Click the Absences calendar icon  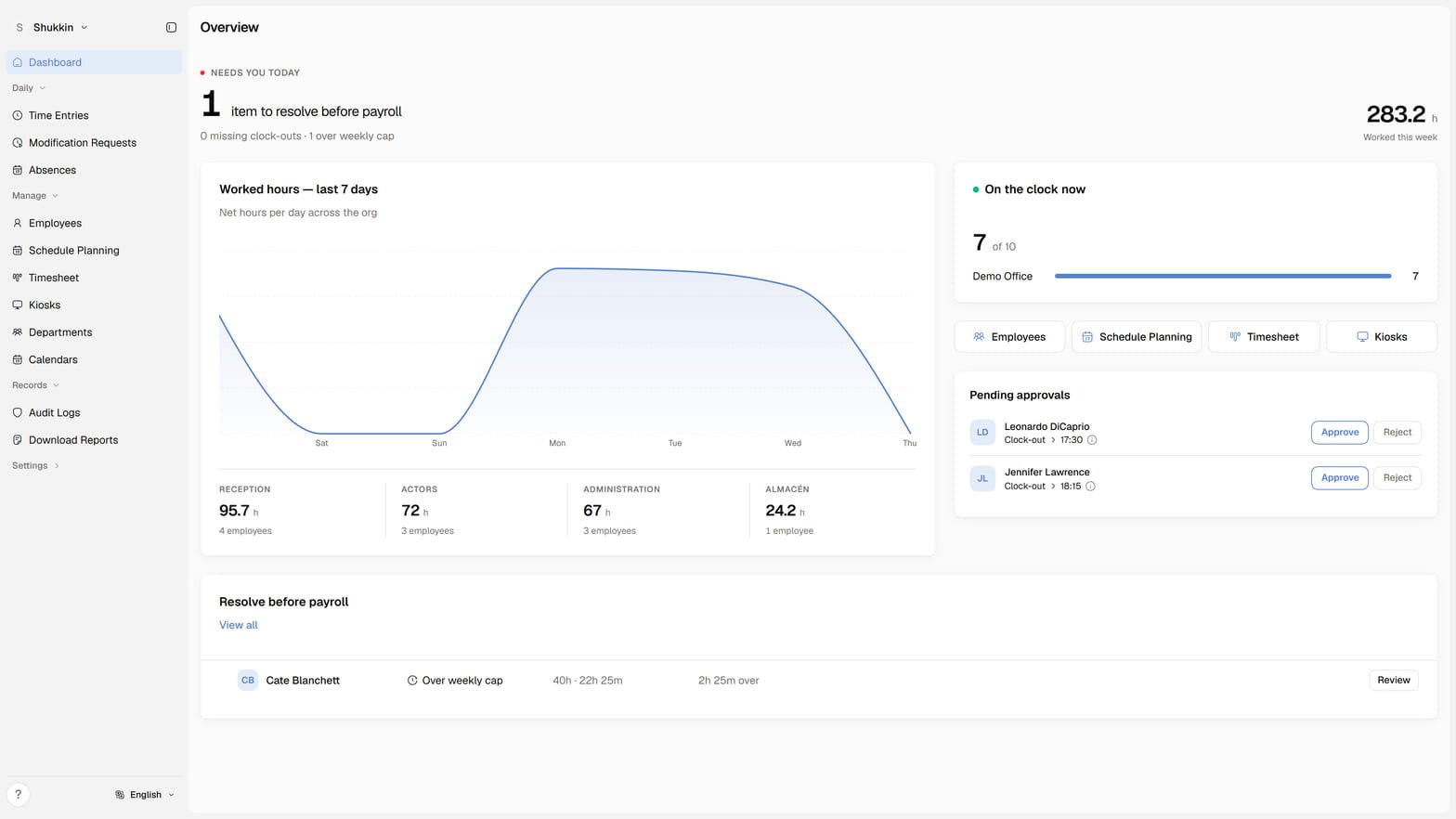point(18,170)
